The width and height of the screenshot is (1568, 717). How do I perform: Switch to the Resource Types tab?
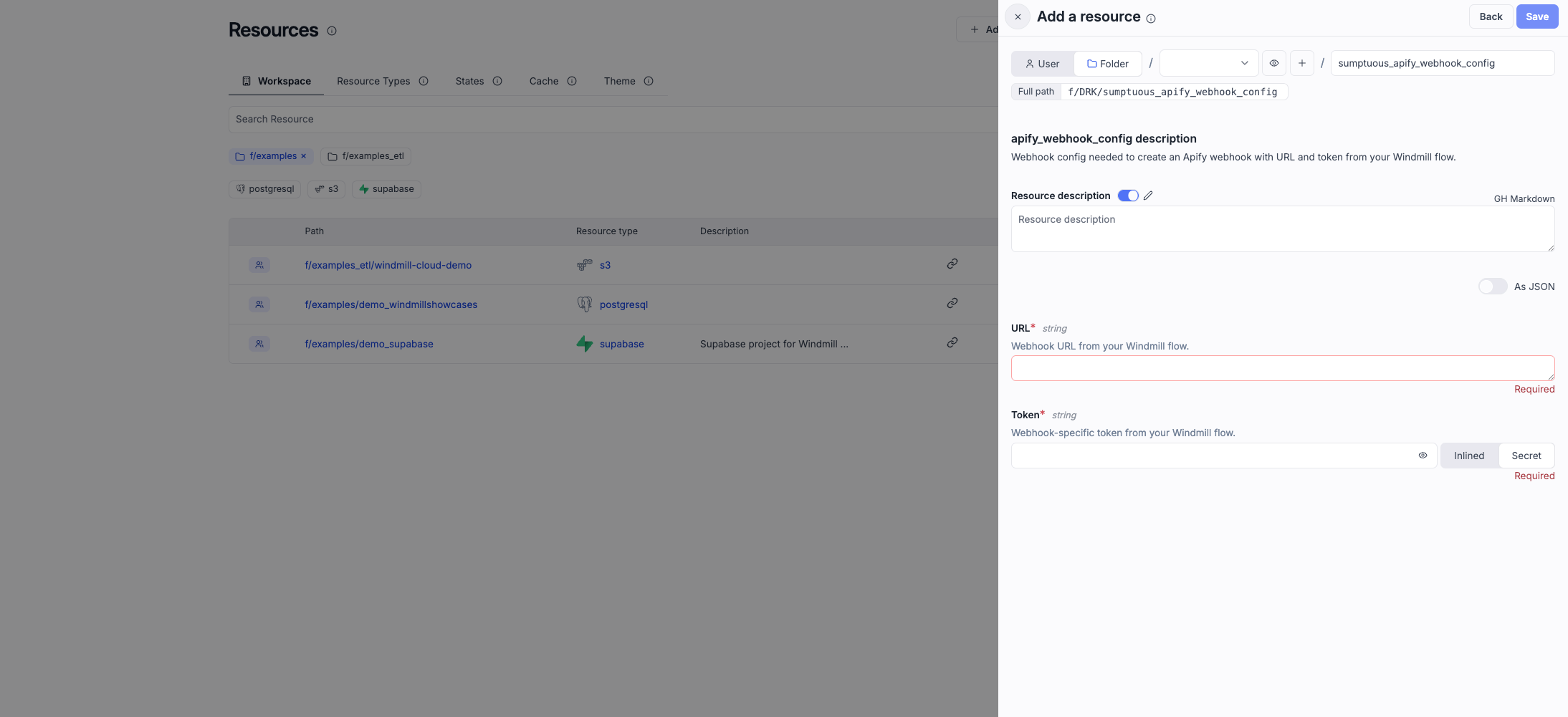point(373,81)
